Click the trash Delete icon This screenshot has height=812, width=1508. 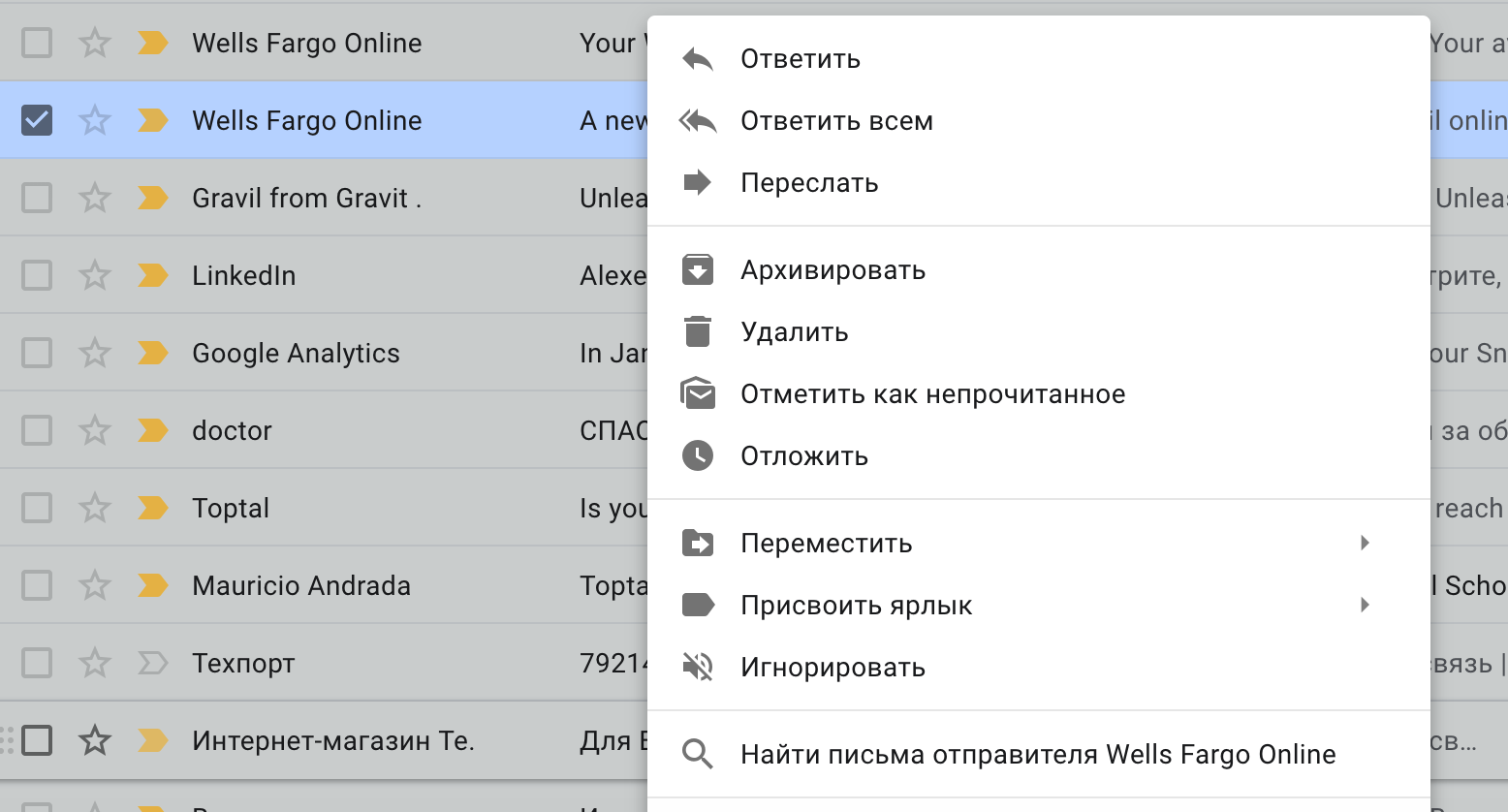697,331
